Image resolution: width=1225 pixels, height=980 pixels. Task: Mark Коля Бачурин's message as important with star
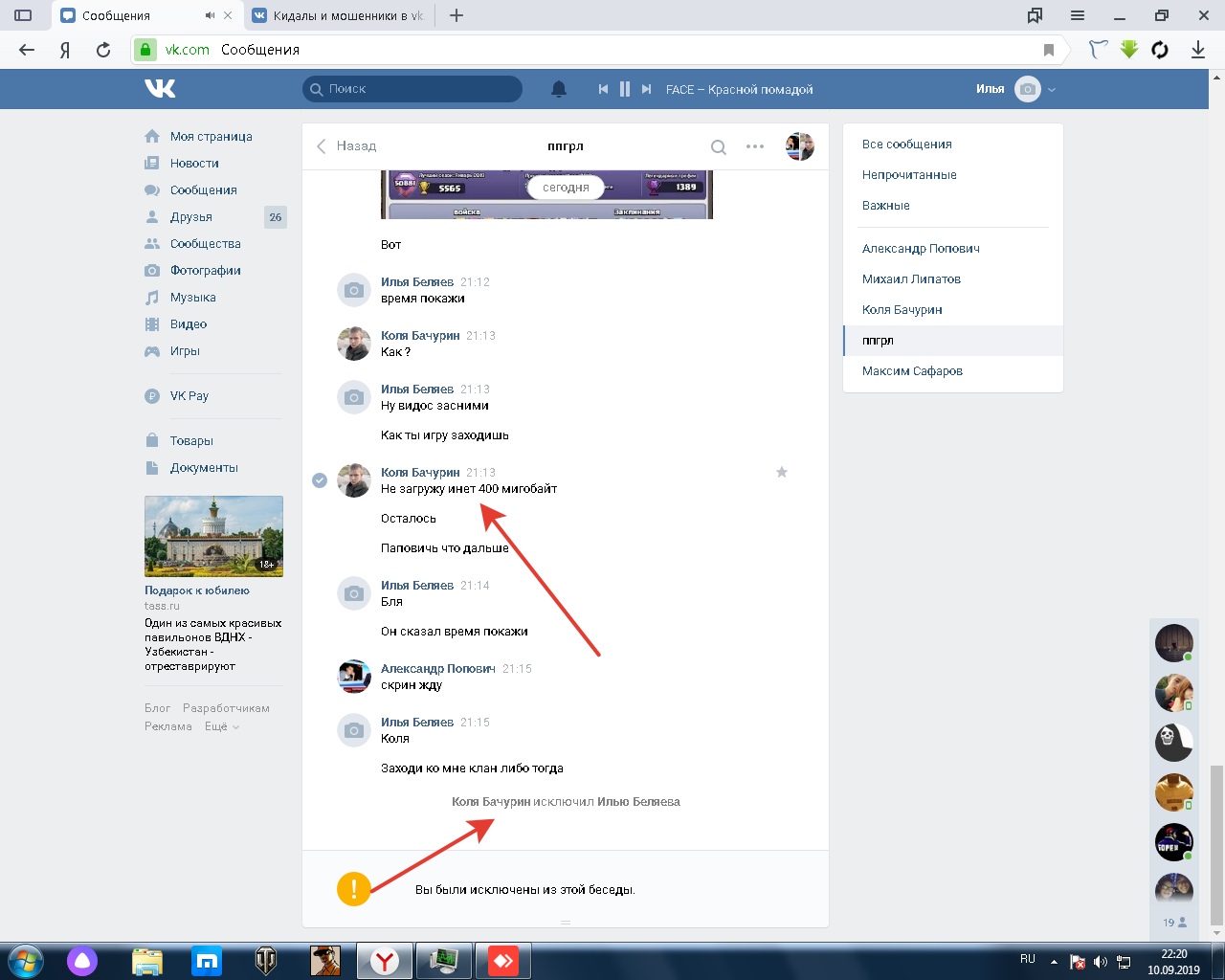(782, 472)
